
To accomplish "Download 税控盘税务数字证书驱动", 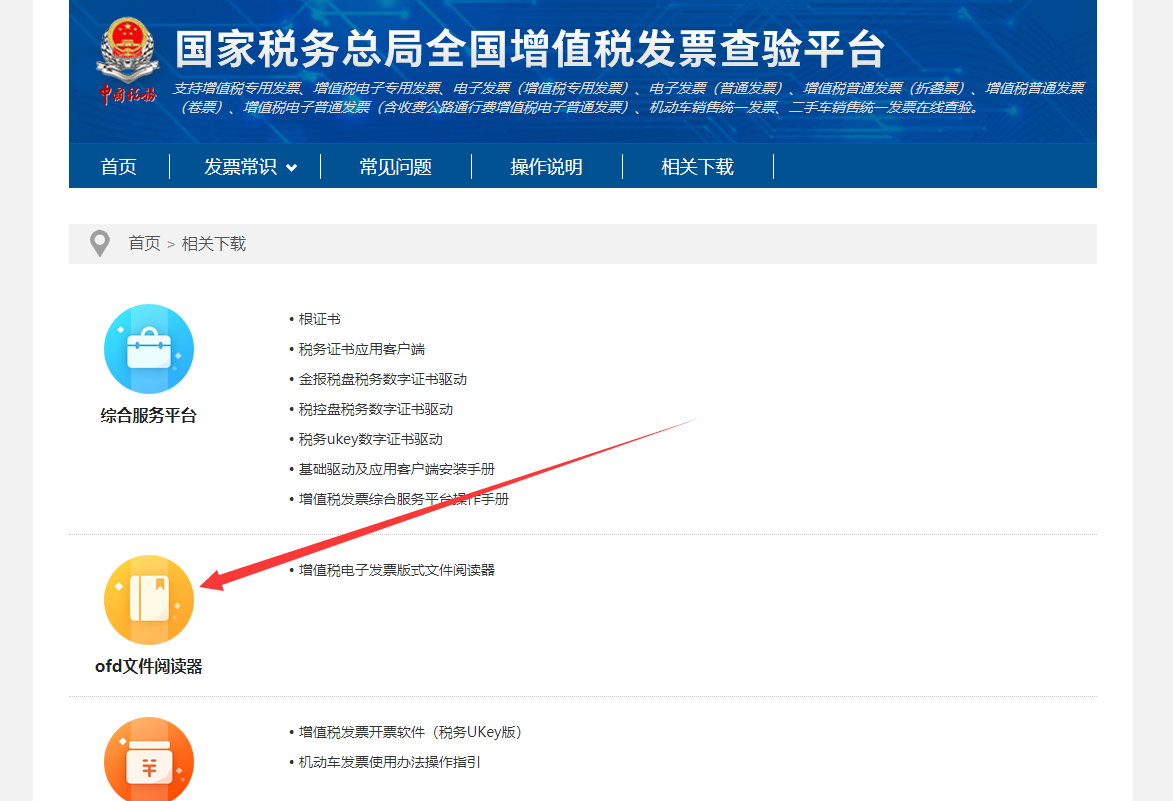I will click(375, 409).
